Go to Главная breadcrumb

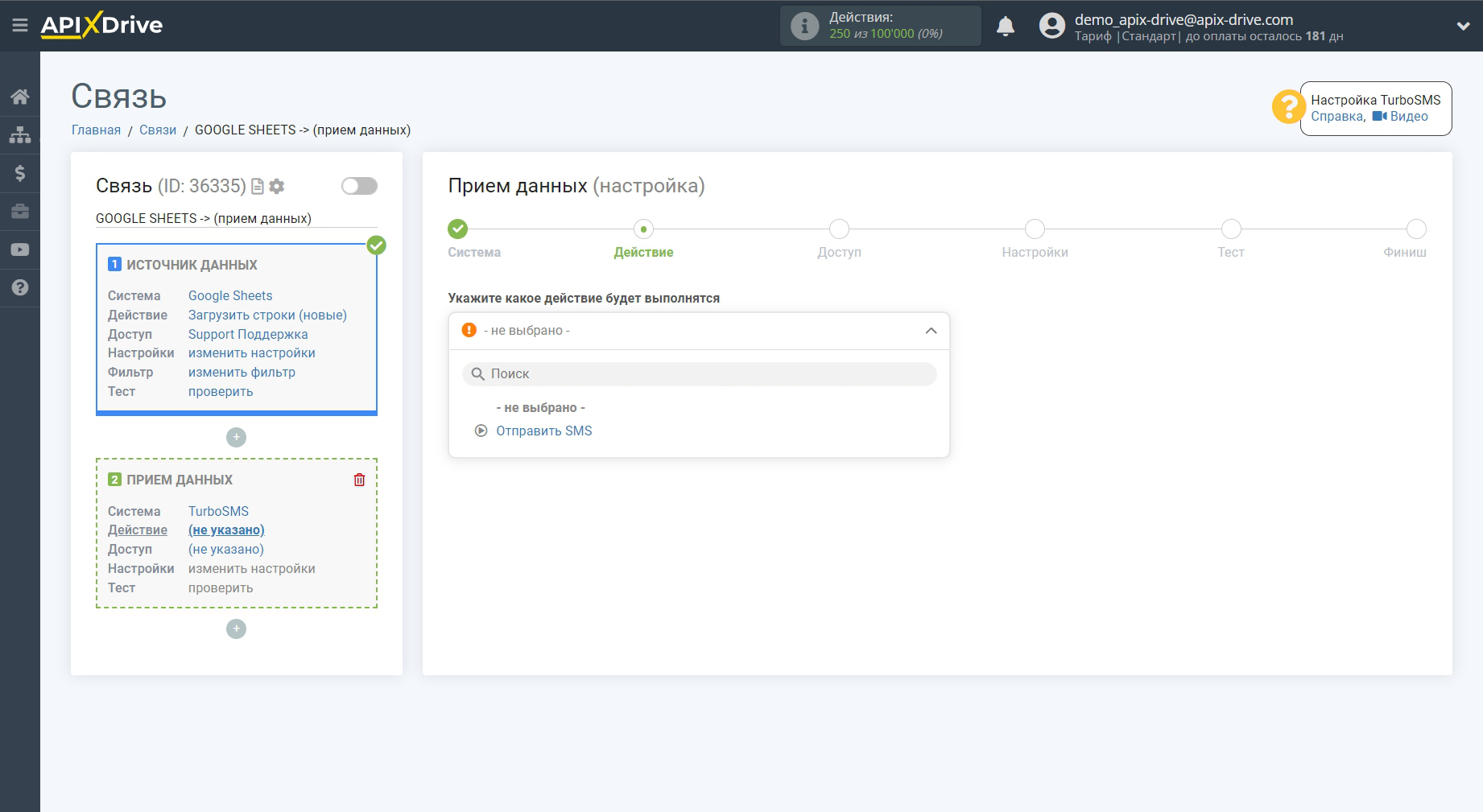click(96, 130)
